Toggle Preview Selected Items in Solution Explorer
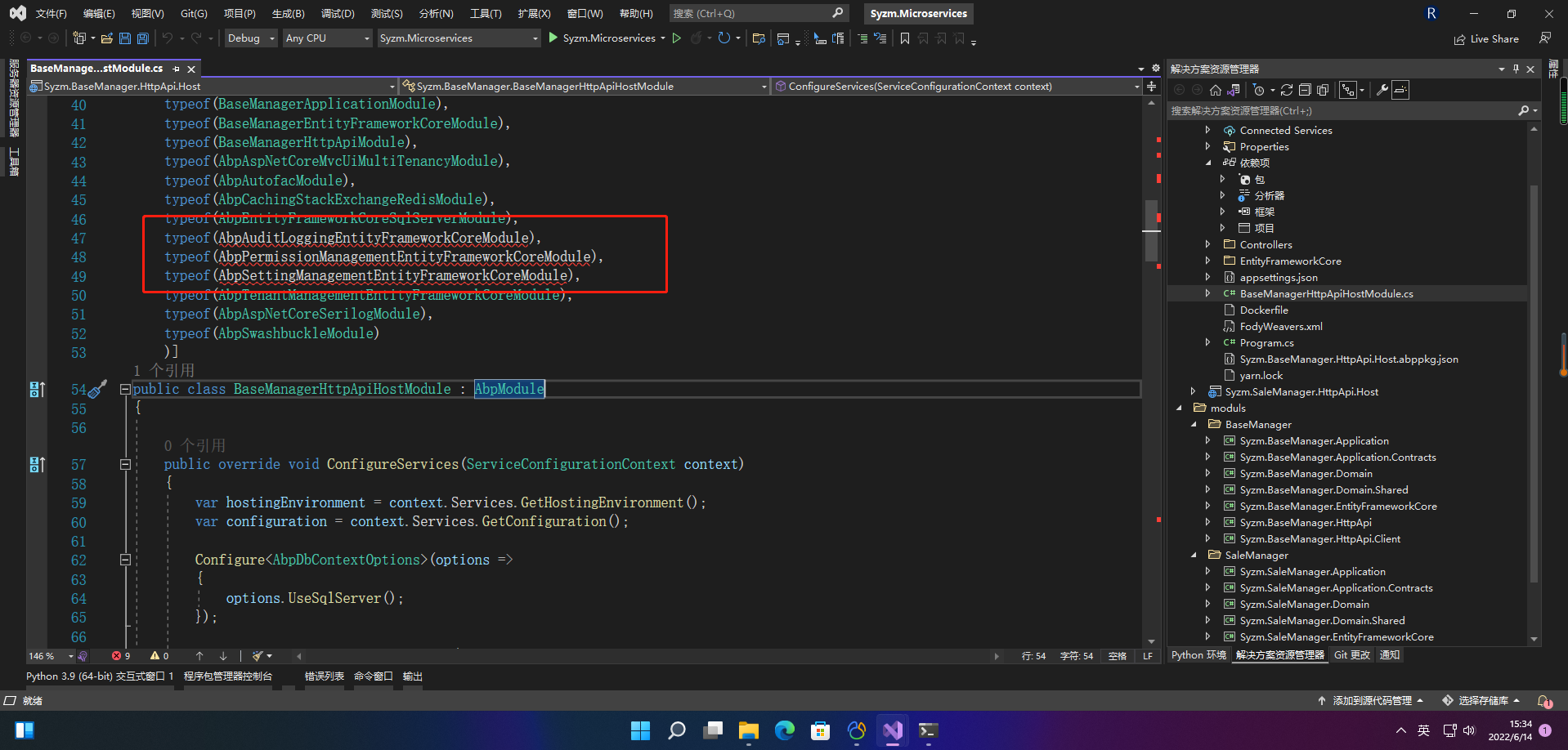Viewport: 1568px width, 750px height. coord(1400,91)
